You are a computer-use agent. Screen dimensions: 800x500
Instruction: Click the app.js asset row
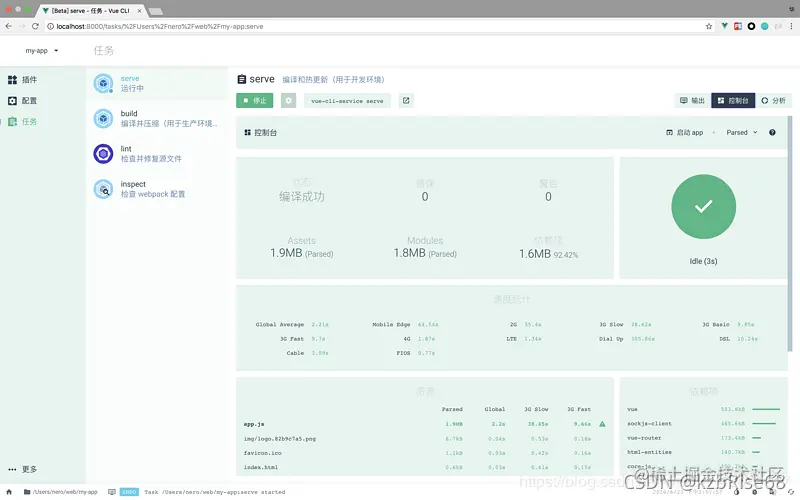pos(424,424)
